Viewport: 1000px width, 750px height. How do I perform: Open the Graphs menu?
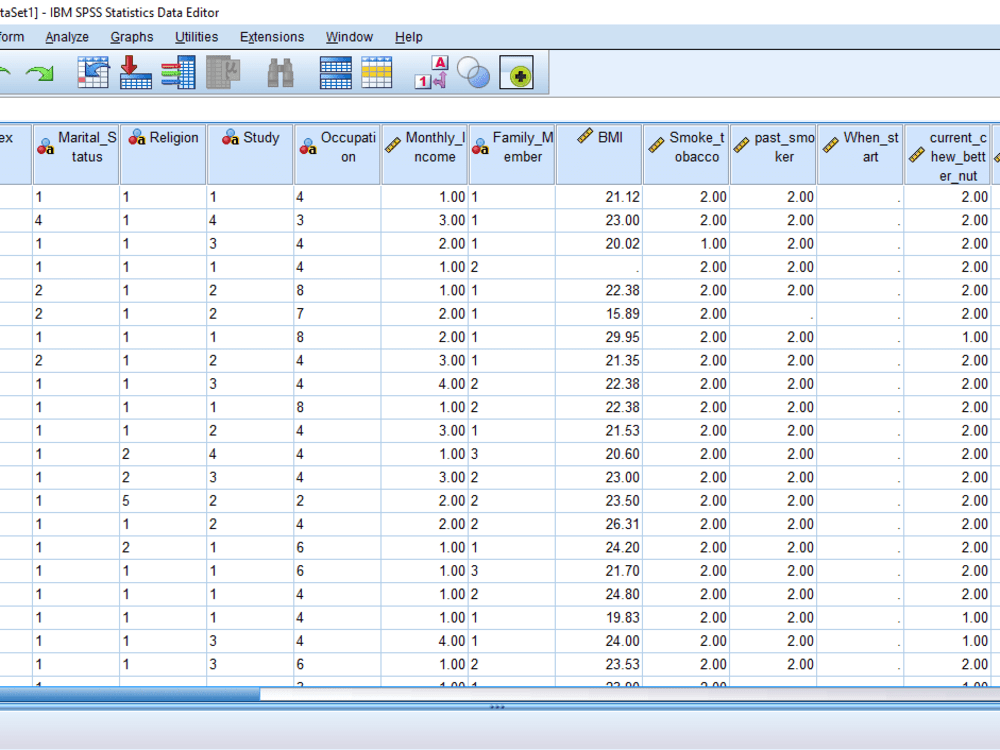131,37
